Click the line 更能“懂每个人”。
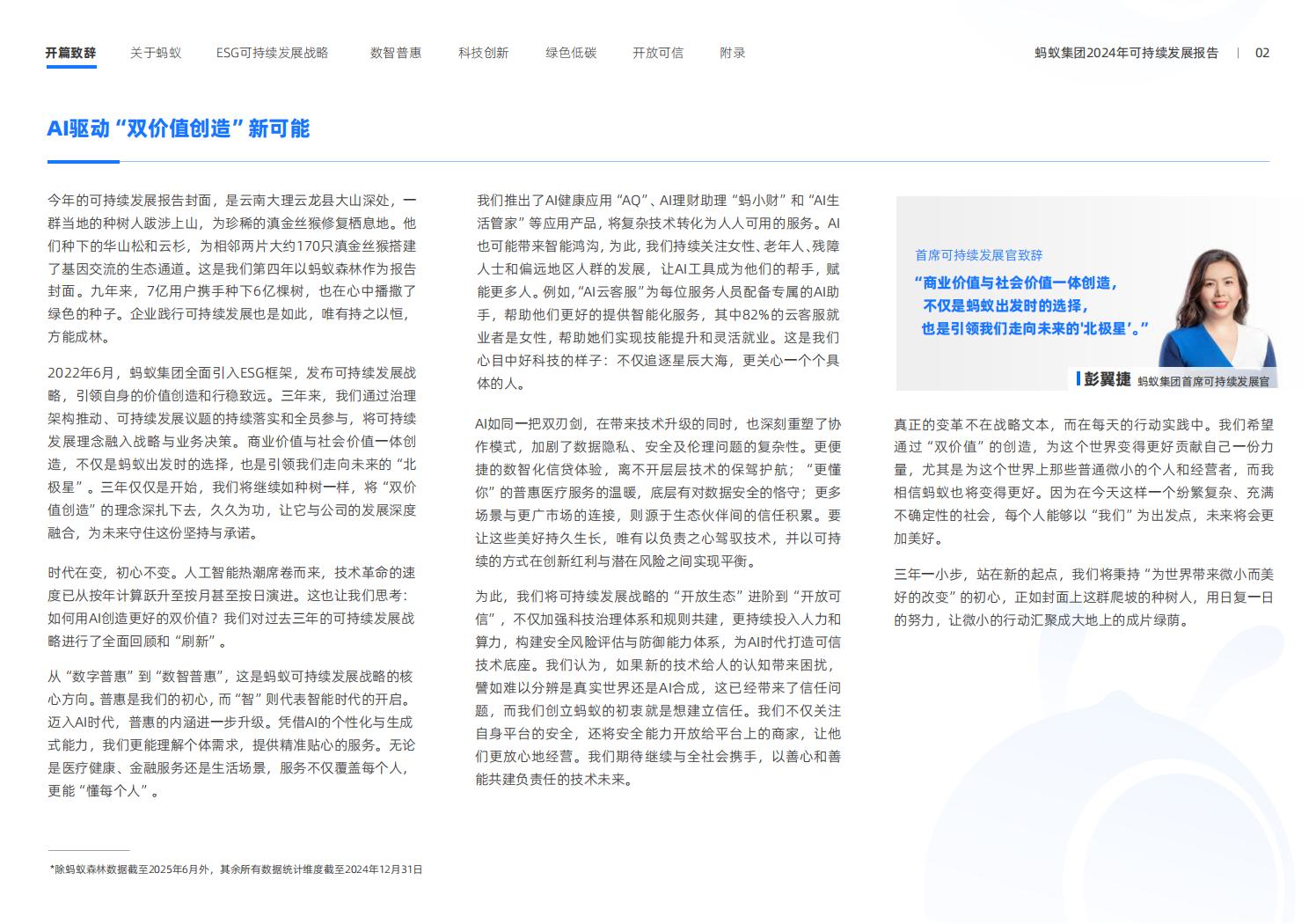Screen dimensions: 1316x924 point(105,791)
